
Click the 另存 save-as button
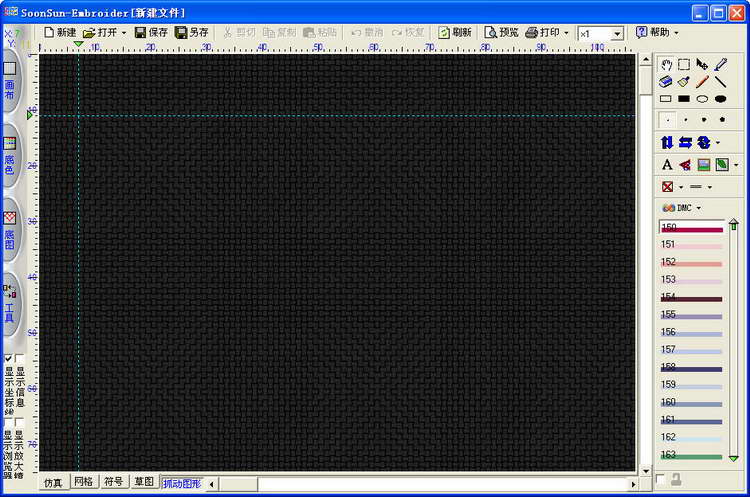(191, 33)
